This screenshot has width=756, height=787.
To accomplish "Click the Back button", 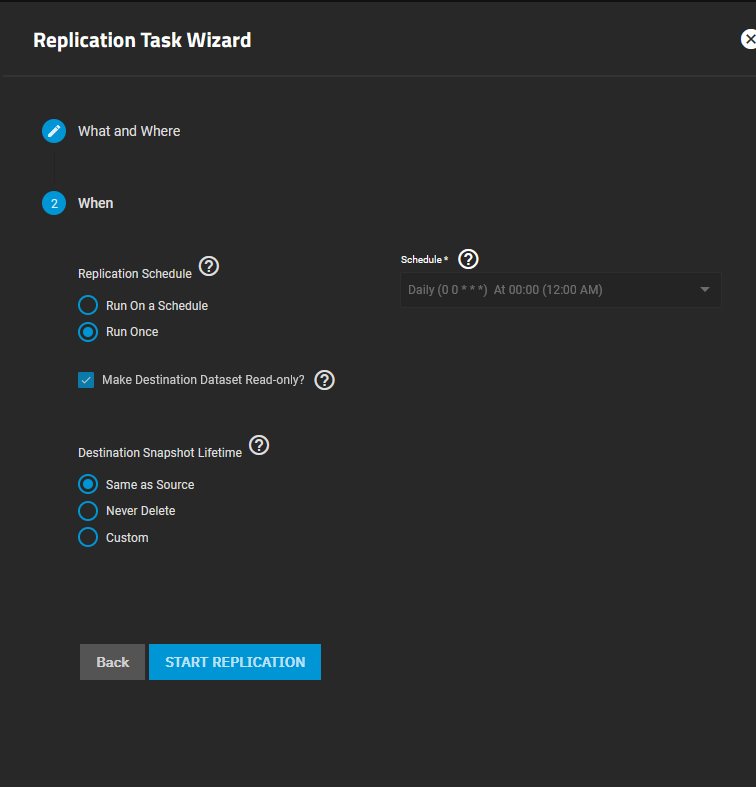I will [x=112, y=662].
